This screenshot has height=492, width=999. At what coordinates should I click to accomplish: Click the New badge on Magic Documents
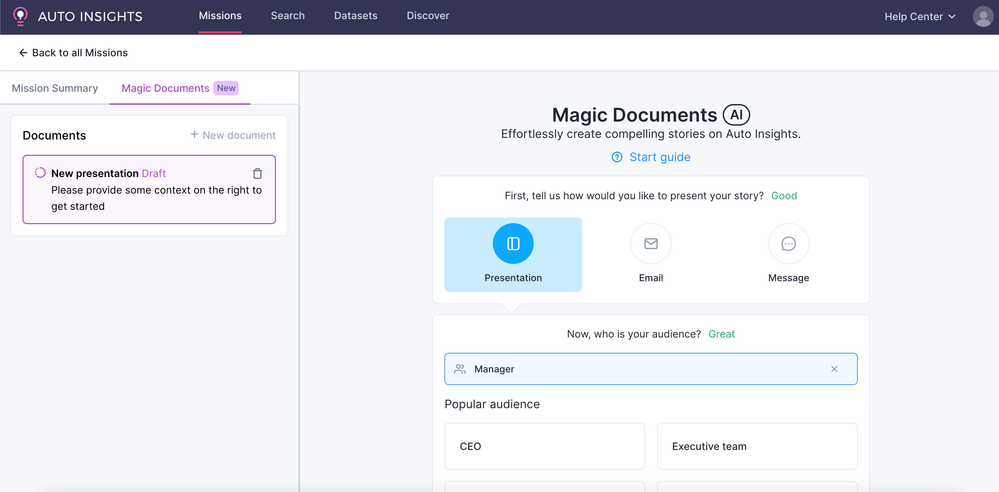click(x=226, y=88)
